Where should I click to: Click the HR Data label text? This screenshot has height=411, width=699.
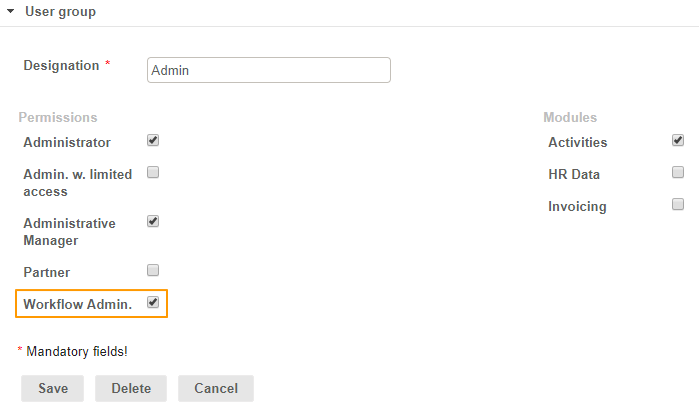(574, 175)
